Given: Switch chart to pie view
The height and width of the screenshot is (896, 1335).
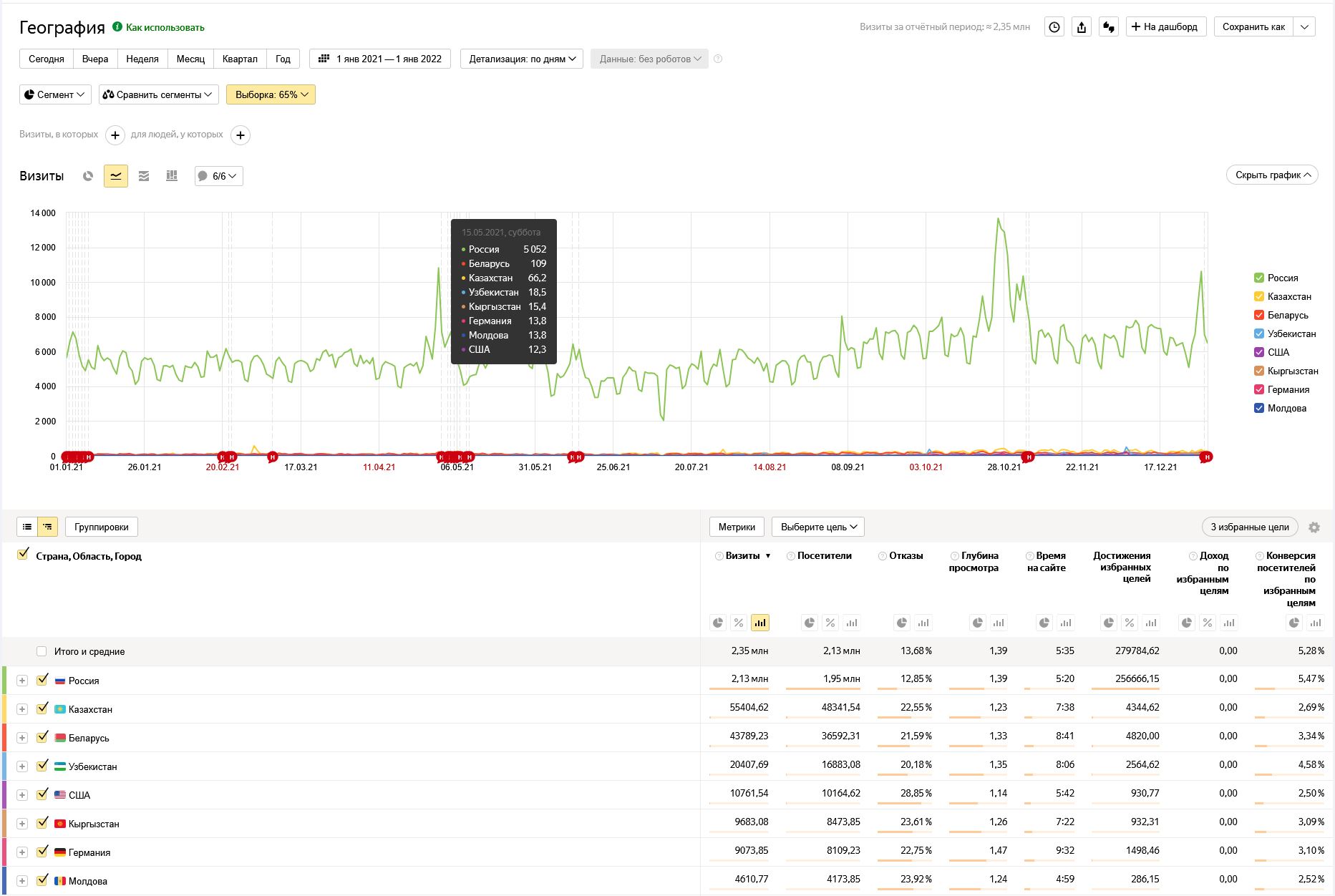Looking at the screenshot, I should click(88, 176).
